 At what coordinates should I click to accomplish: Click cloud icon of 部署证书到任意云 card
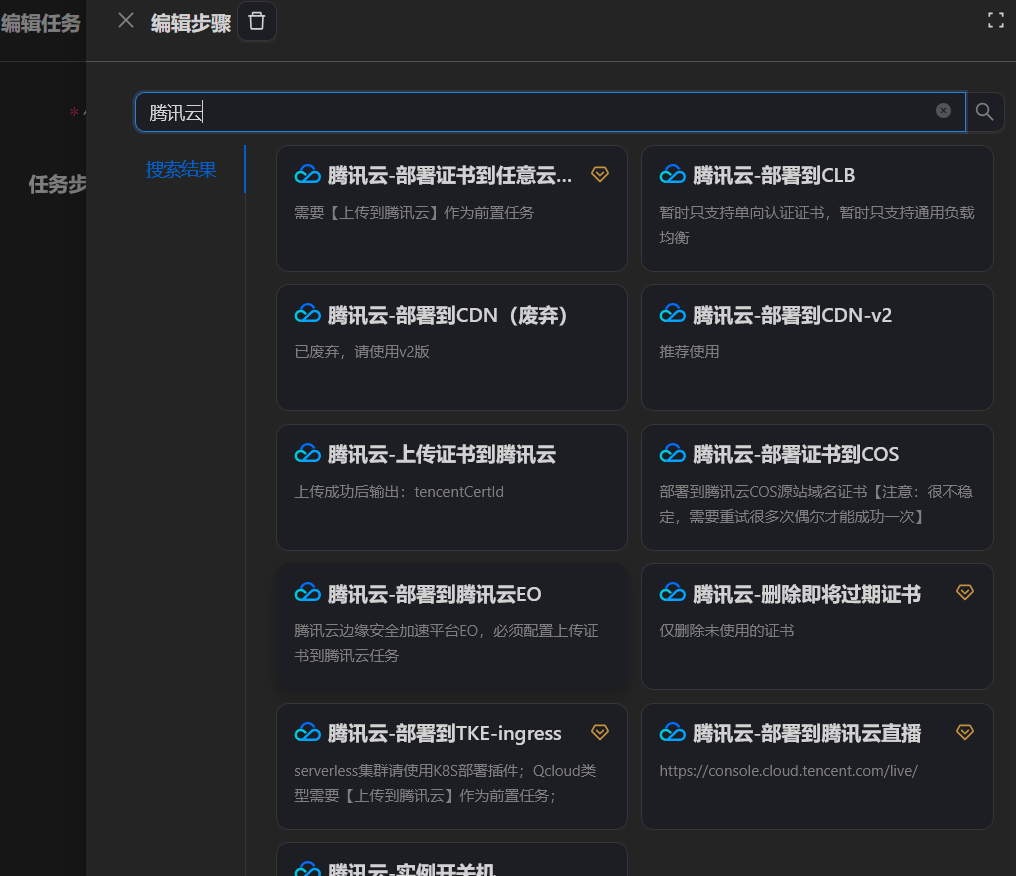point(307,175)
